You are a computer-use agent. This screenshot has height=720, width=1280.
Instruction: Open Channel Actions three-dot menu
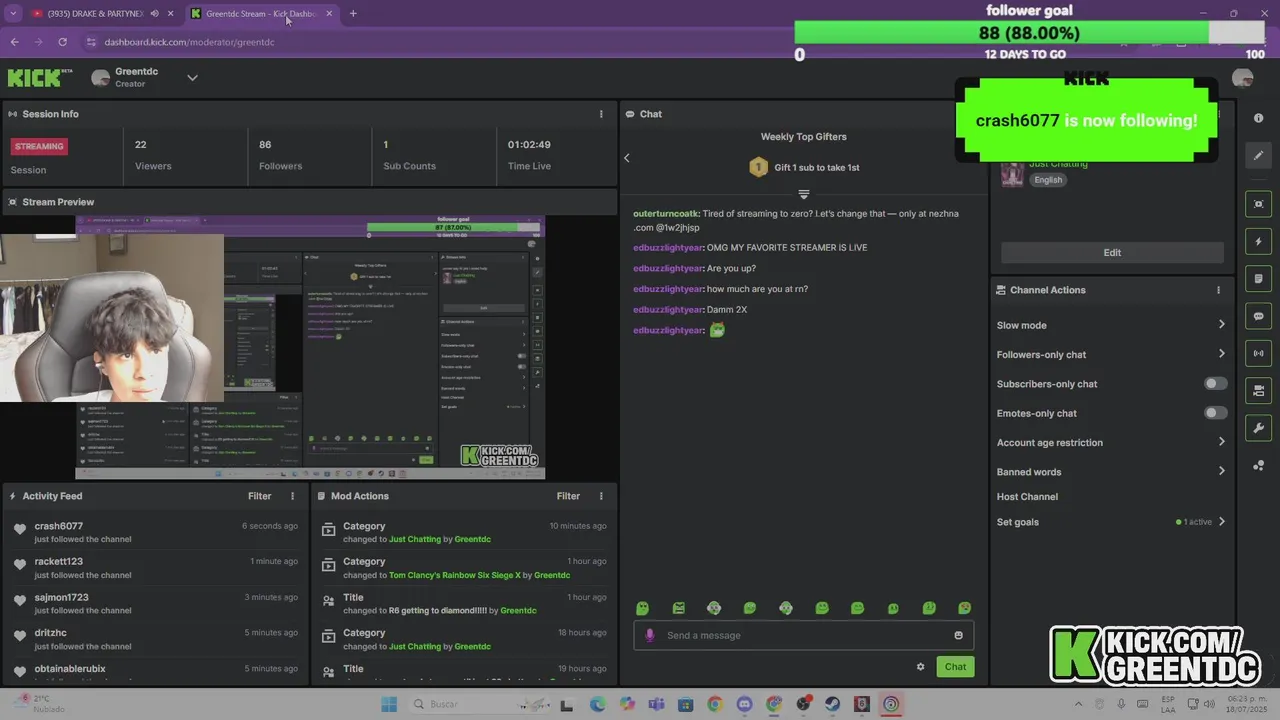1218,290
